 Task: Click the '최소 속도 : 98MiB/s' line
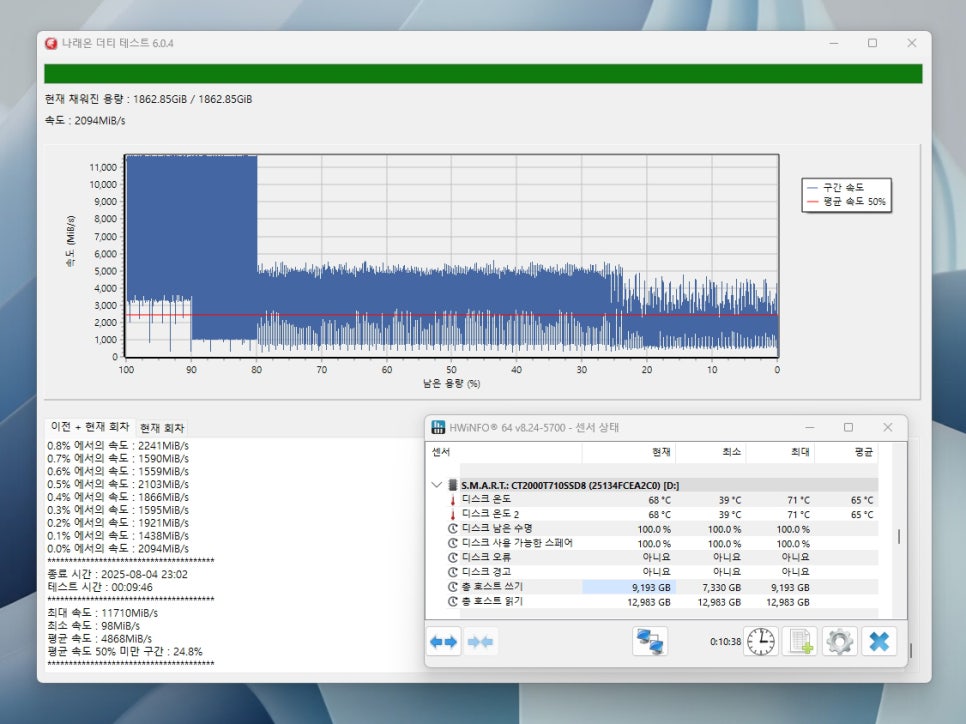(x=94, y=626)
